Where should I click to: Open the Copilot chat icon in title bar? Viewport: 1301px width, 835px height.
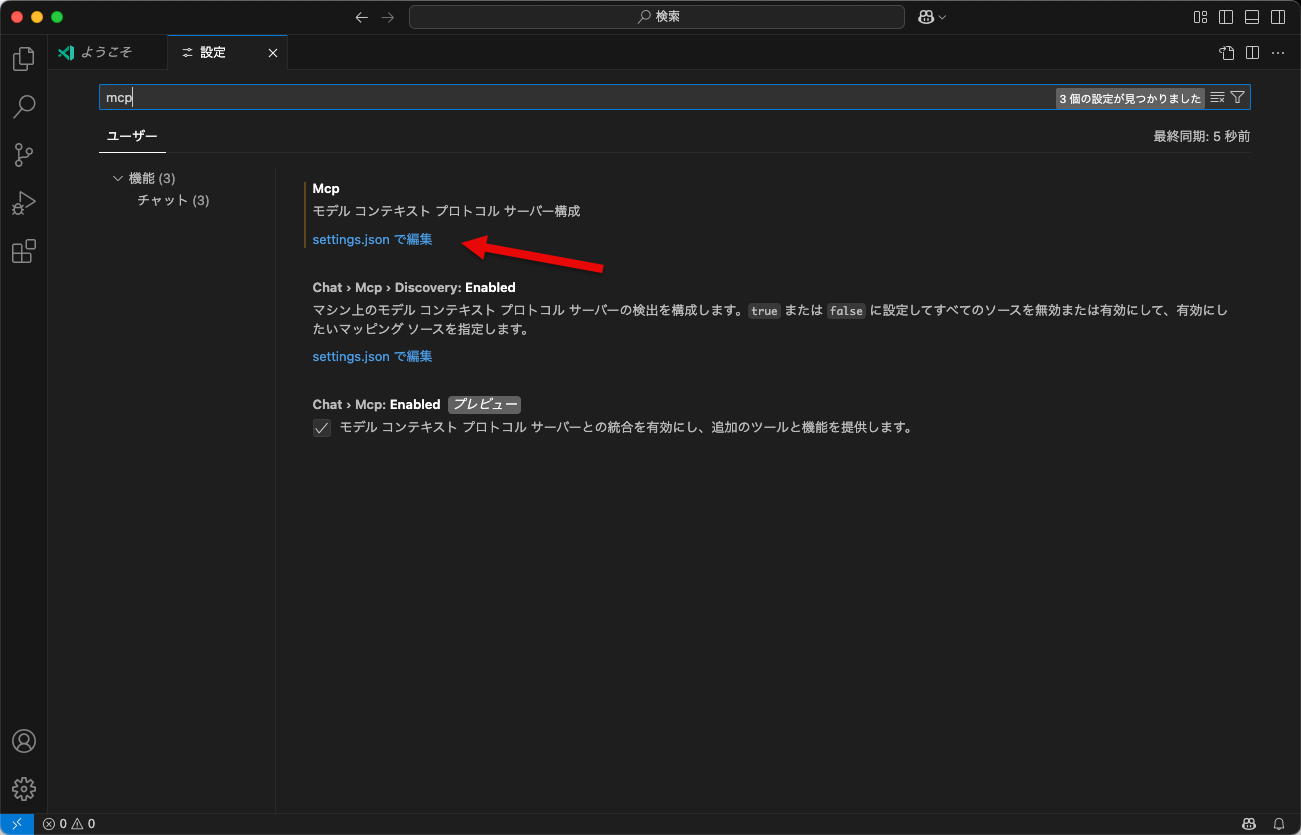tap(926, 17)
